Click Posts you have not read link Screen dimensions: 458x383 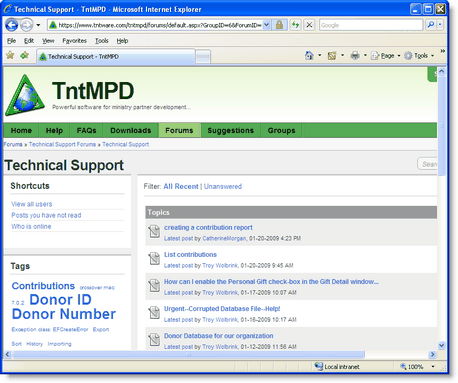coord(46,215)
